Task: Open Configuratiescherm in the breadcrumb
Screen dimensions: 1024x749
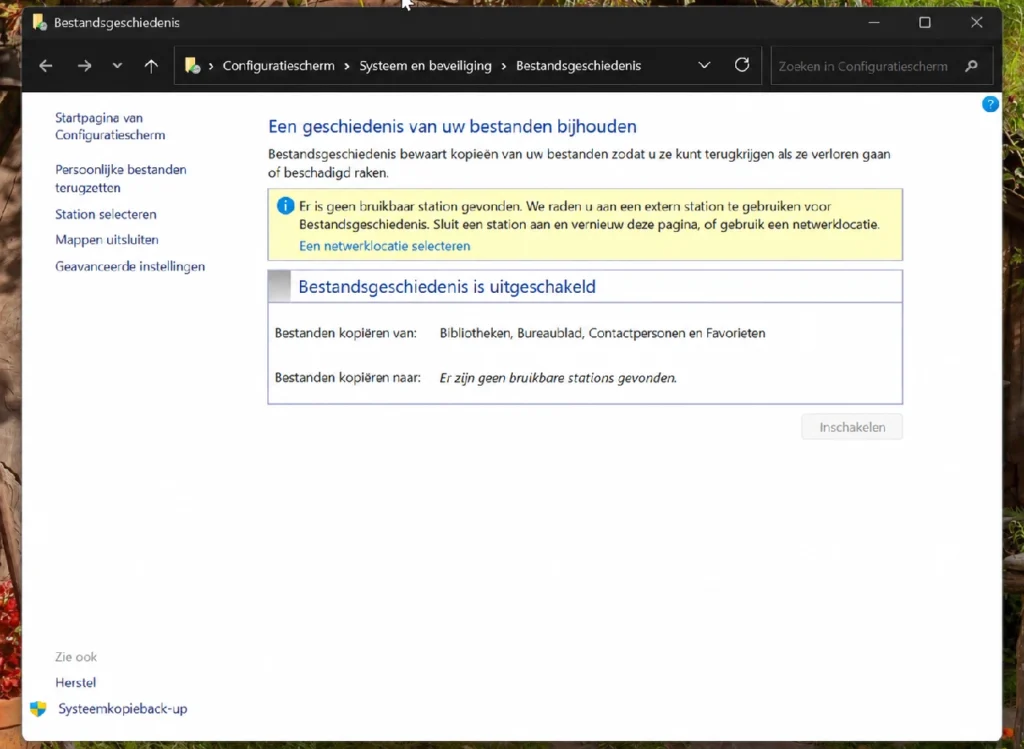Action: click(278, 66)
